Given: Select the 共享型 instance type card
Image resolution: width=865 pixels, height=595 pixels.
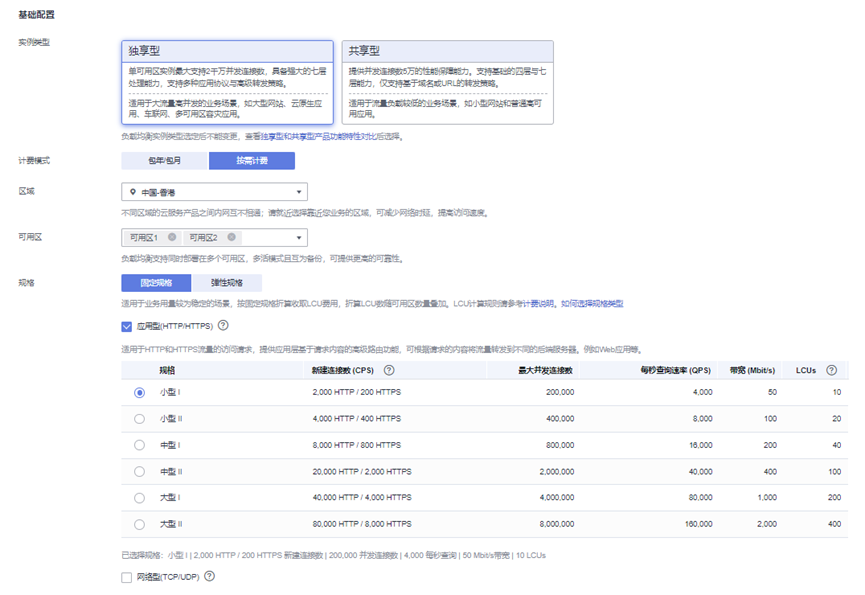Looking at the screenshot, I should pyautogui.click(x=447, y=82).
